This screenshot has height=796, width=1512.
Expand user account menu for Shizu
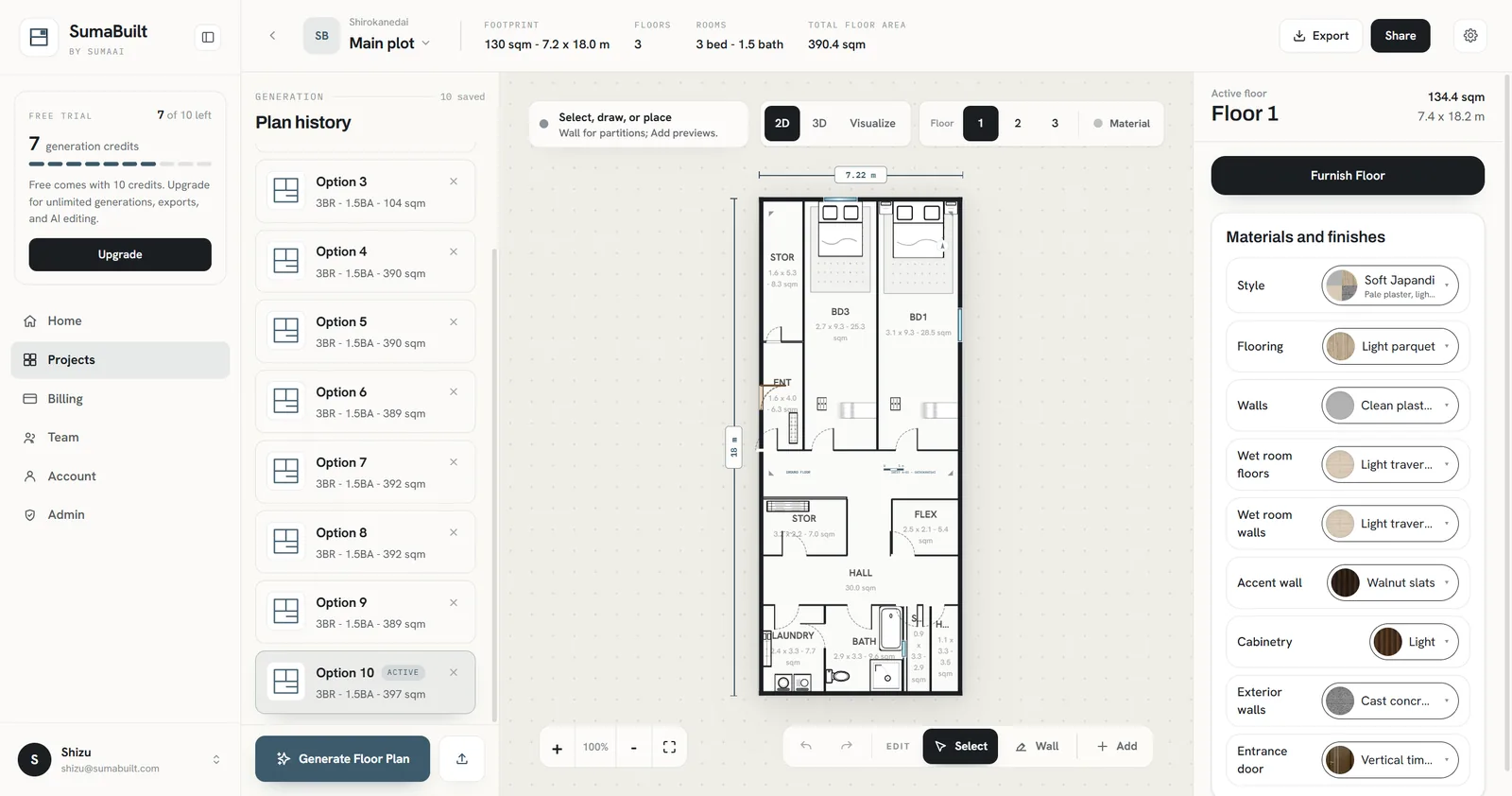pos(216,759)
